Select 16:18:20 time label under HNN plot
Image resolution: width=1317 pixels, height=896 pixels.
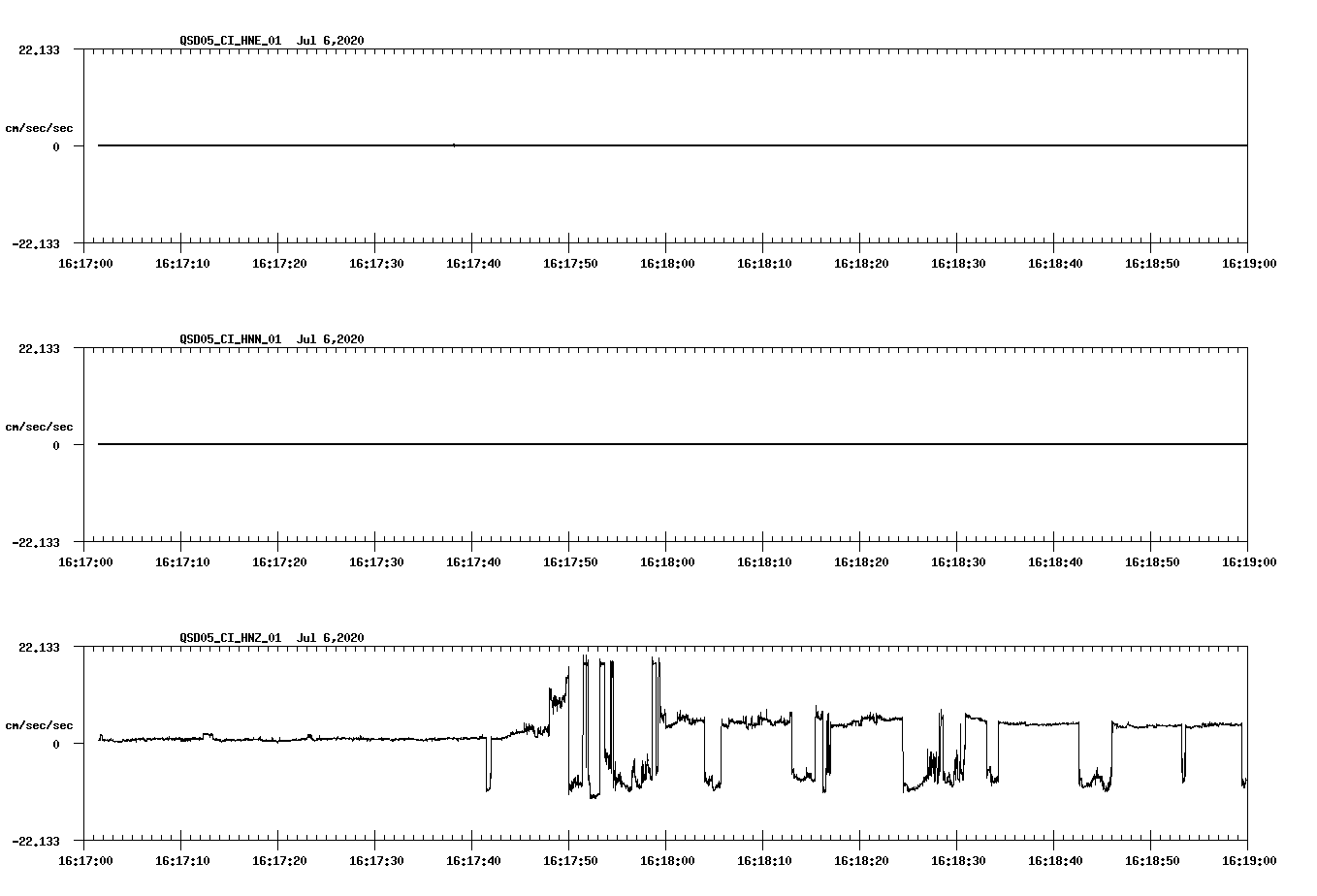861,562
